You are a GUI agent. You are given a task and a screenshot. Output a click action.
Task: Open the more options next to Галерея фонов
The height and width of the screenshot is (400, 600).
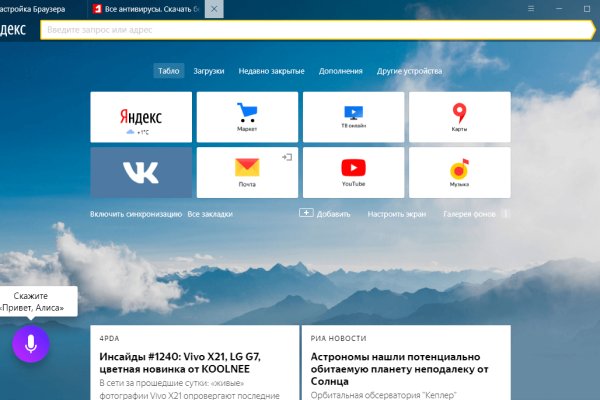505,214
